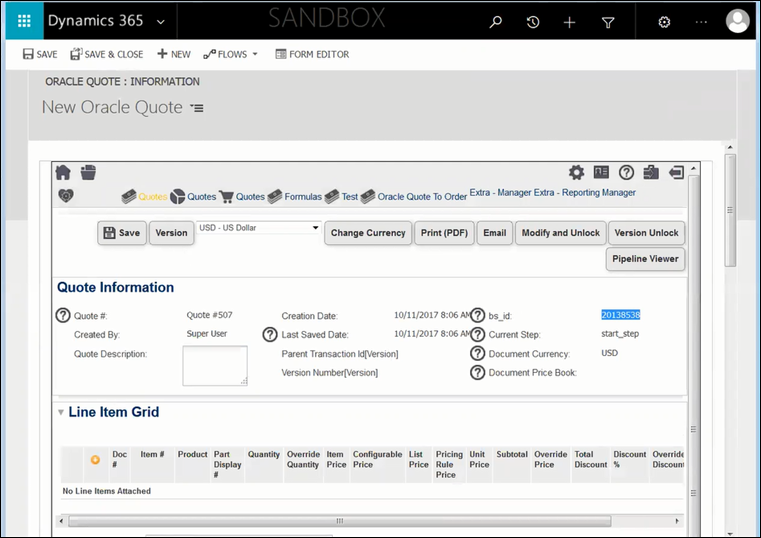
Task: Open Quotes link with shopping cart icon
Action: click(250, 196)
